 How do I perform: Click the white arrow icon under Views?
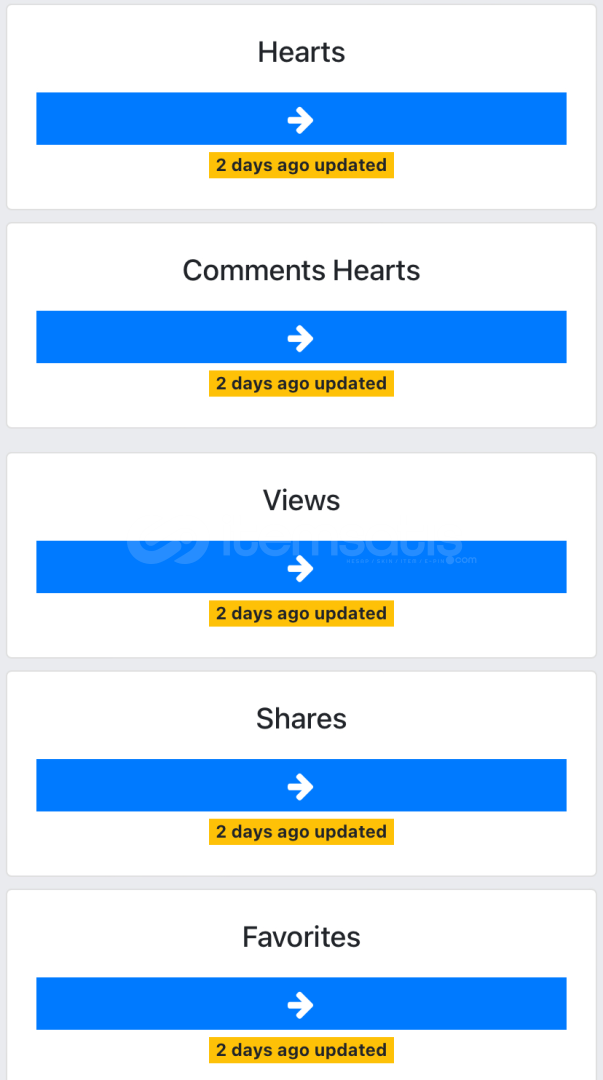point(300,568)
